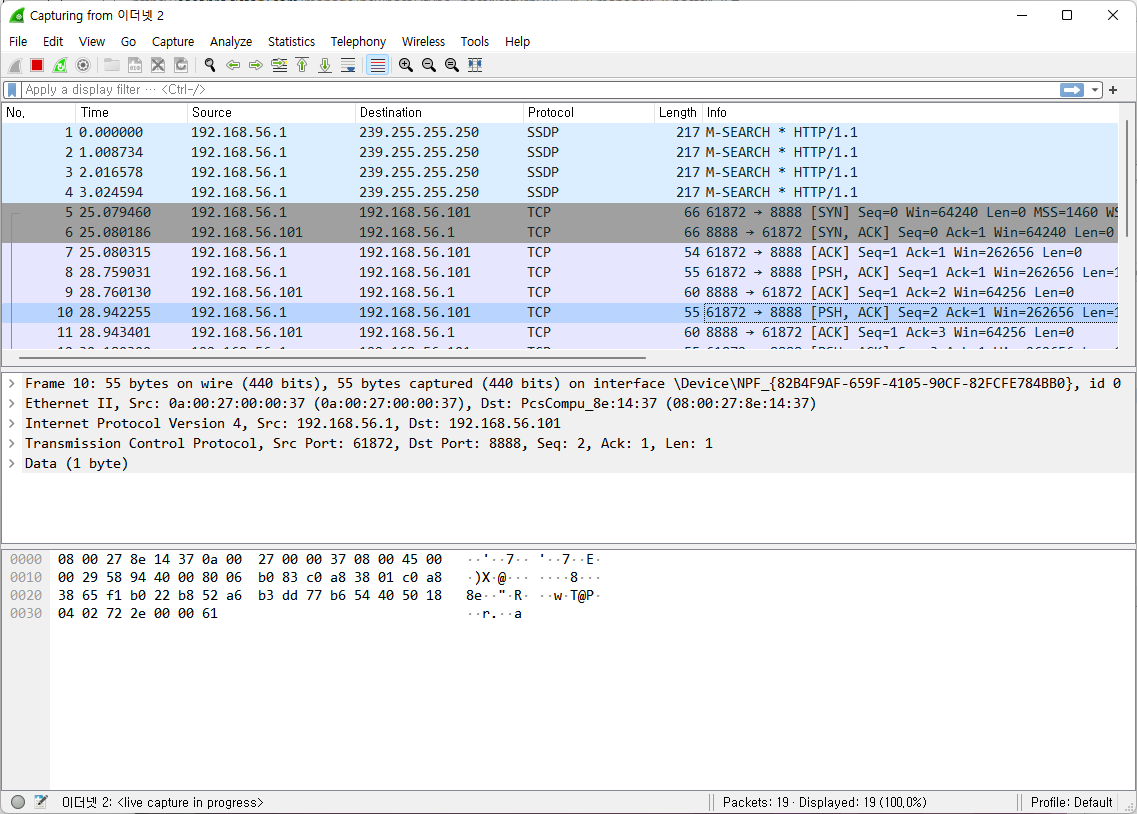Click hex offset 0030 in bytes pane
Viewport: 1137px width, 814px height.
26,614
